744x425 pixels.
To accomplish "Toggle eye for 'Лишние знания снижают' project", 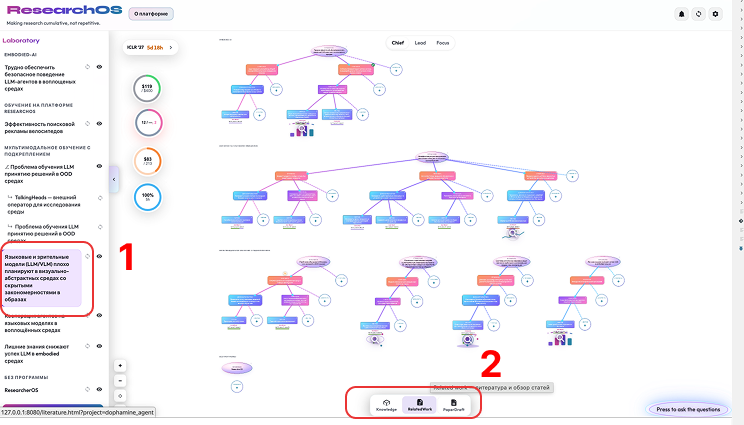I will (x=99, y=346).
